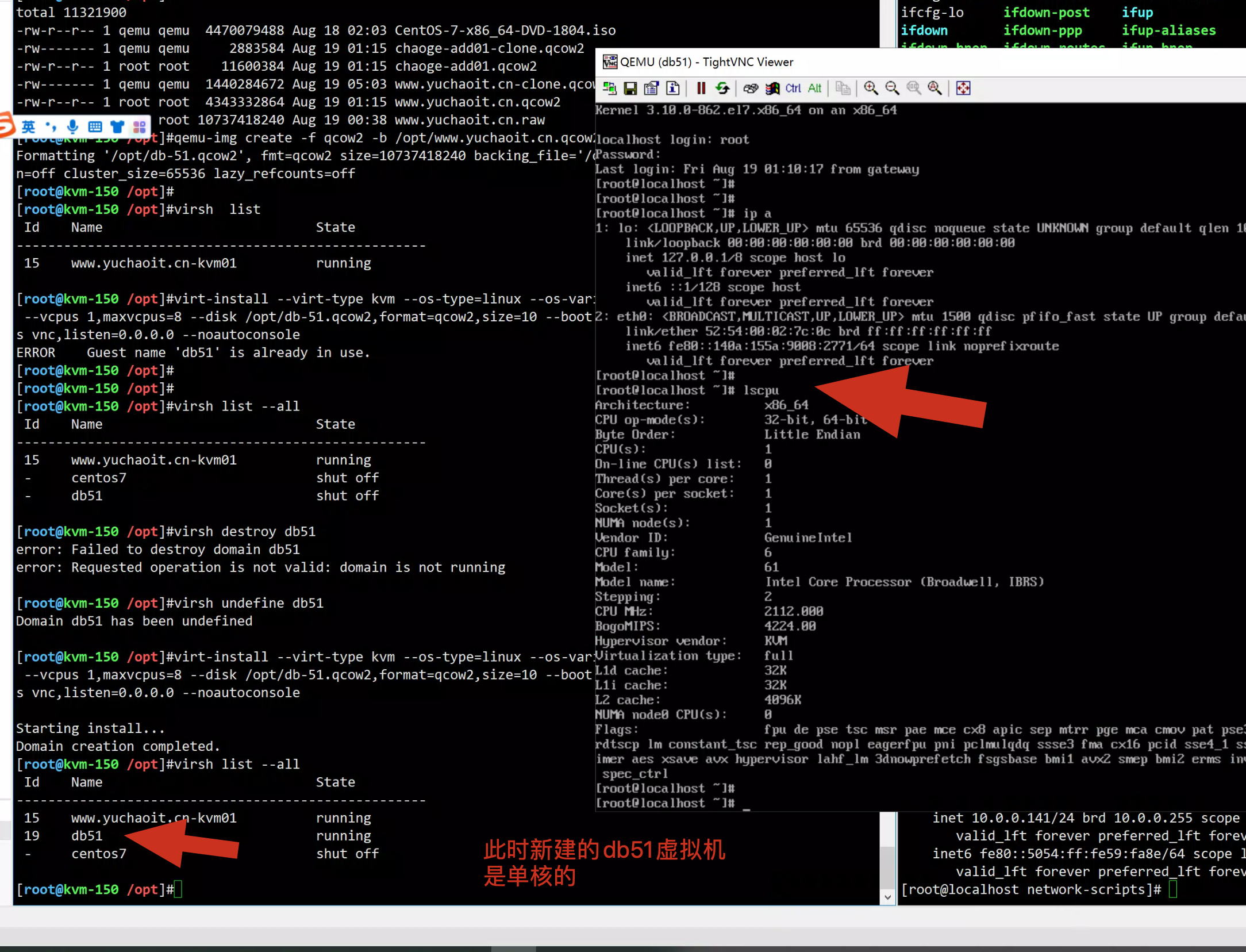This screenshot has height=952, width=1246.
Task: Show Connection Info icon
Action: (672, 88)
